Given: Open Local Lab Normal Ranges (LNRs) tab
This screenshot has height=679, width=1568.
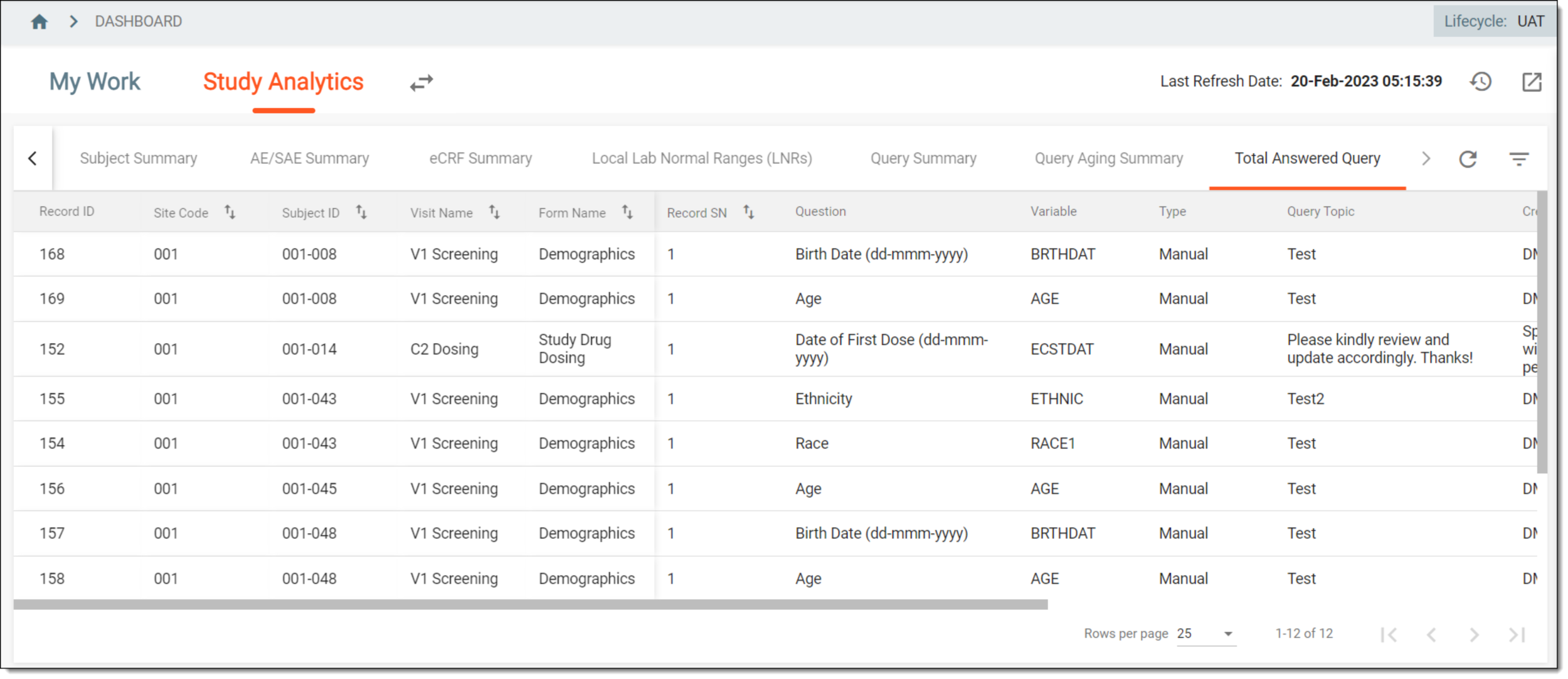Looking at the screenshot, I should click(702, 159).
